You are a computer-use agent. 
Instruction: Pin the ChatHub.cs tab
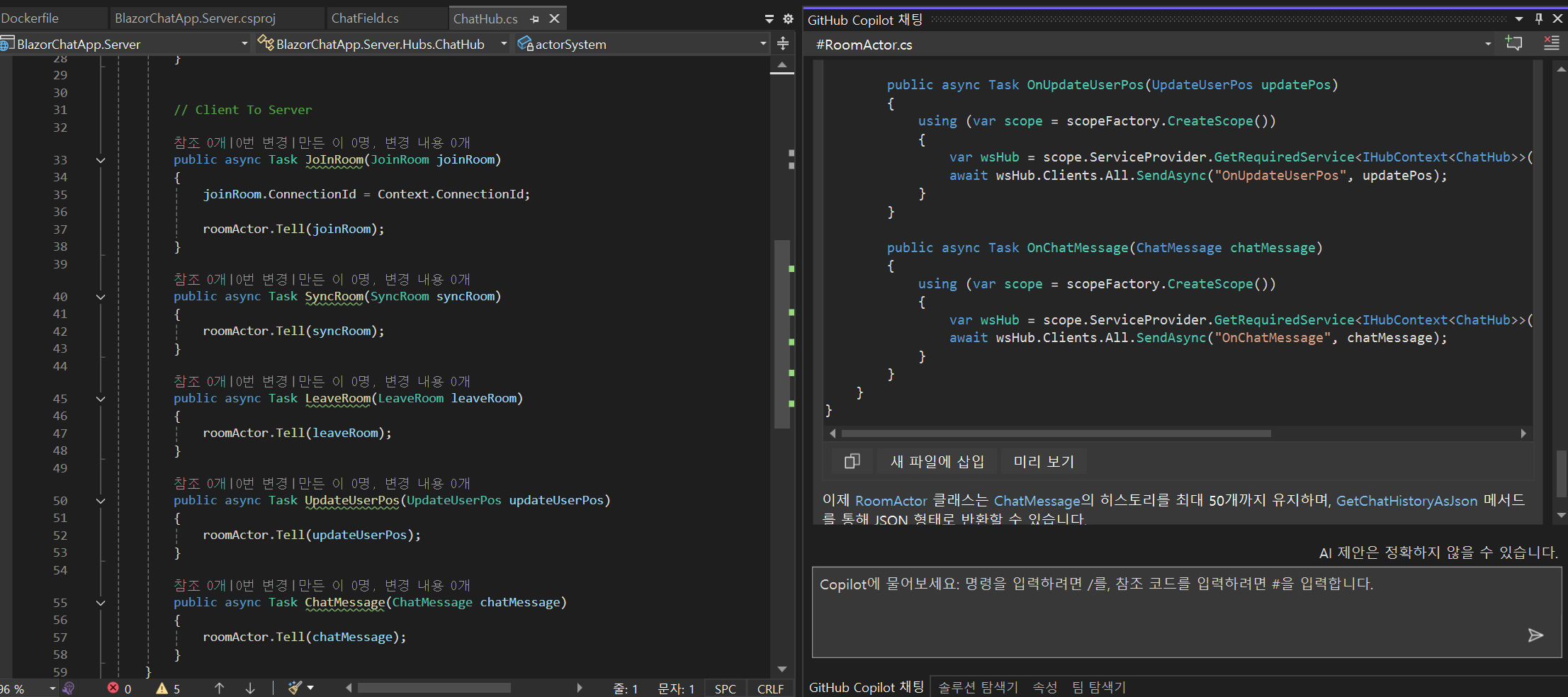(534, 19)
